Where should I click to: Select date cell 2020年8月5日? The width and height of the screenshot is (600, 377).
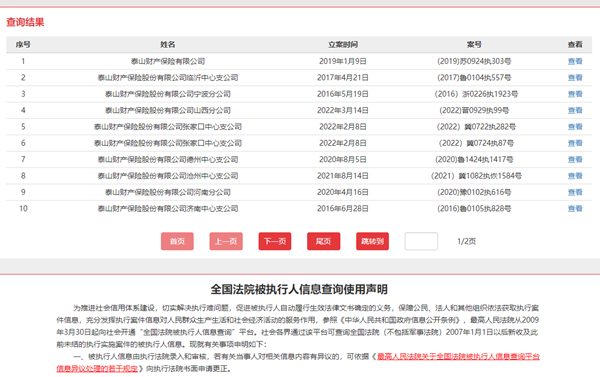343,160
